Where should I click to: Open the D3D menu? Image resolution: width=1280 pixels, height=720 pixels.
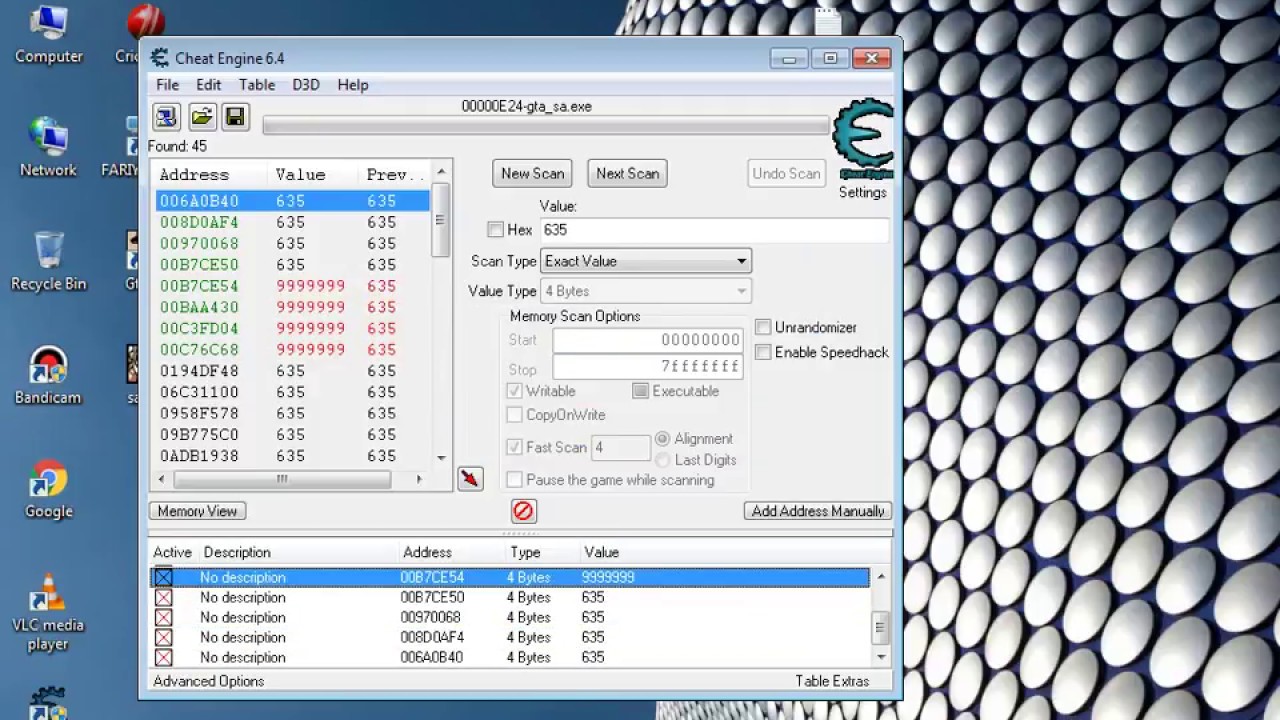[x=306, y=85]
